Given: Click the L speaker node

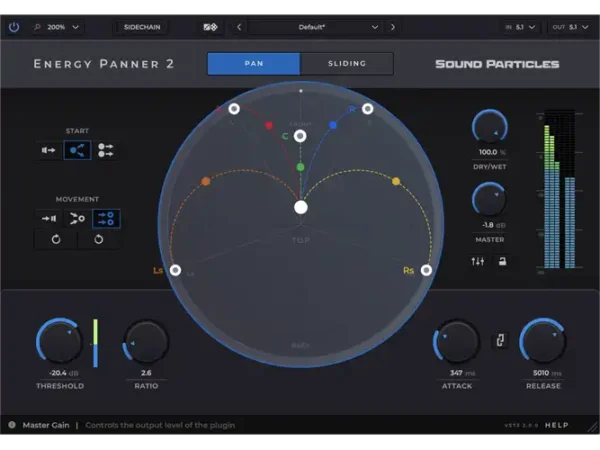Looking at the screenshot, I should pos(234,109).
